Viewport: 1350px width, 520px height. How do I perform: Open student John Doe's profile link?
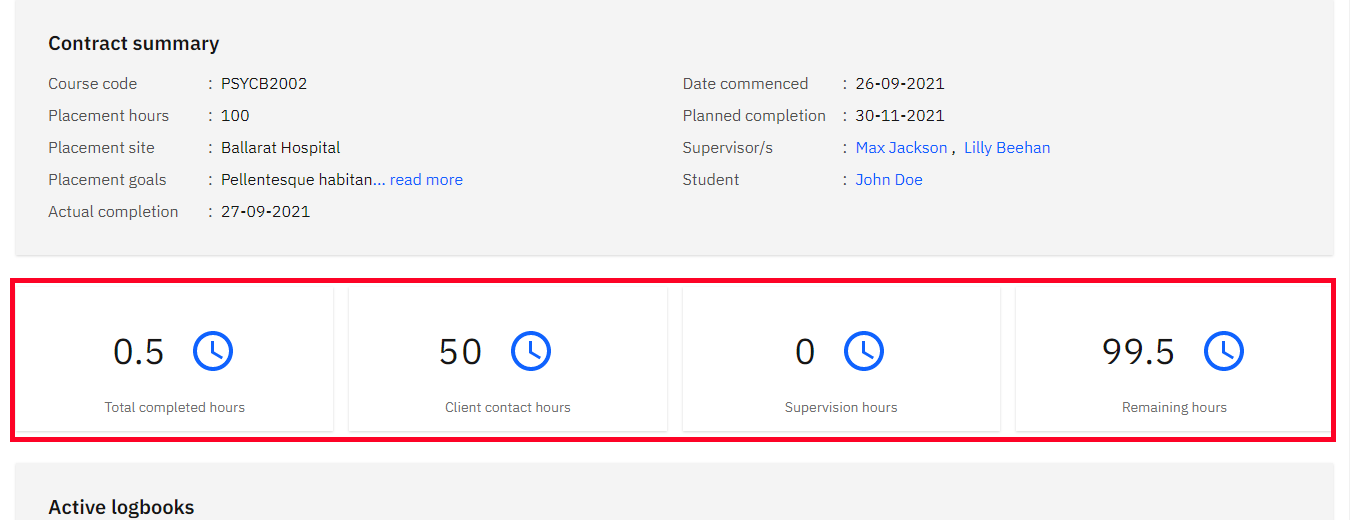pyautogui.click(x=889, y=180)
